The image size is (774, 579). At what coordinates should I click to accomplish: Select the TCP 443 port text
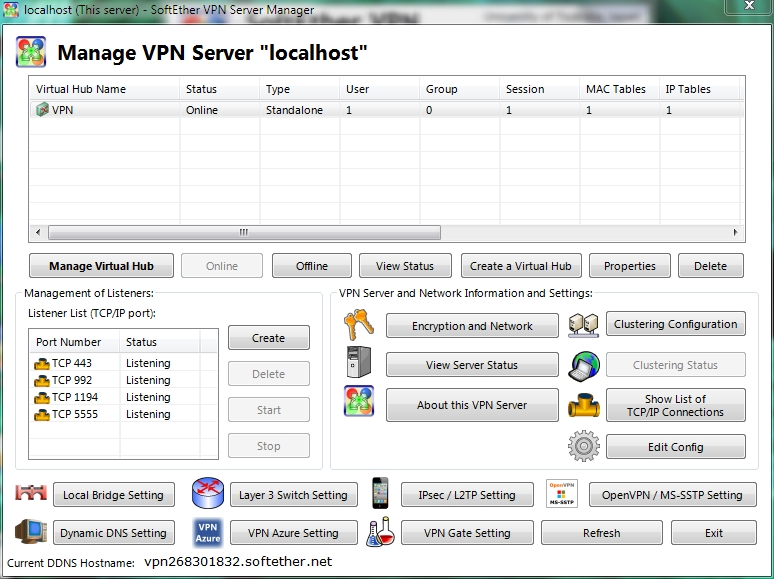pos(72,363)
